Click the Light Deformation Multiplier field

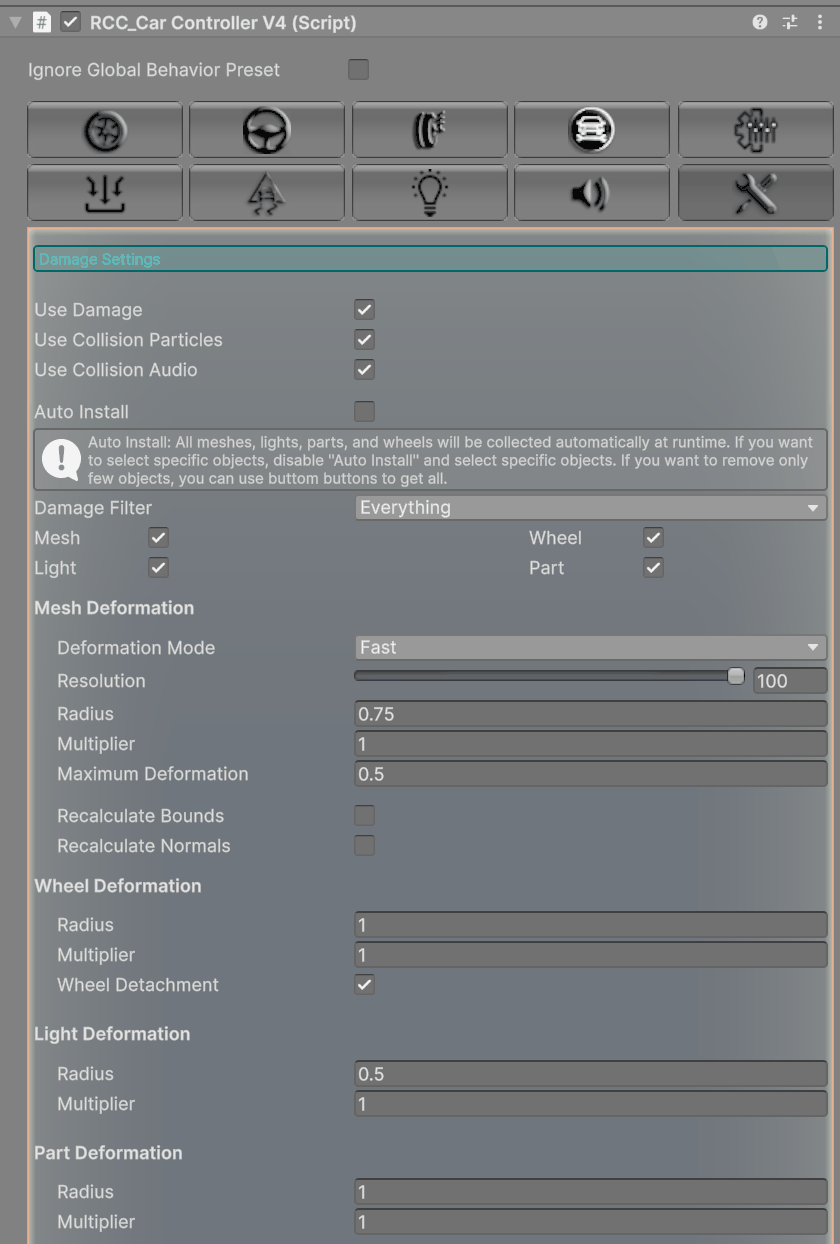[591, 1104]
